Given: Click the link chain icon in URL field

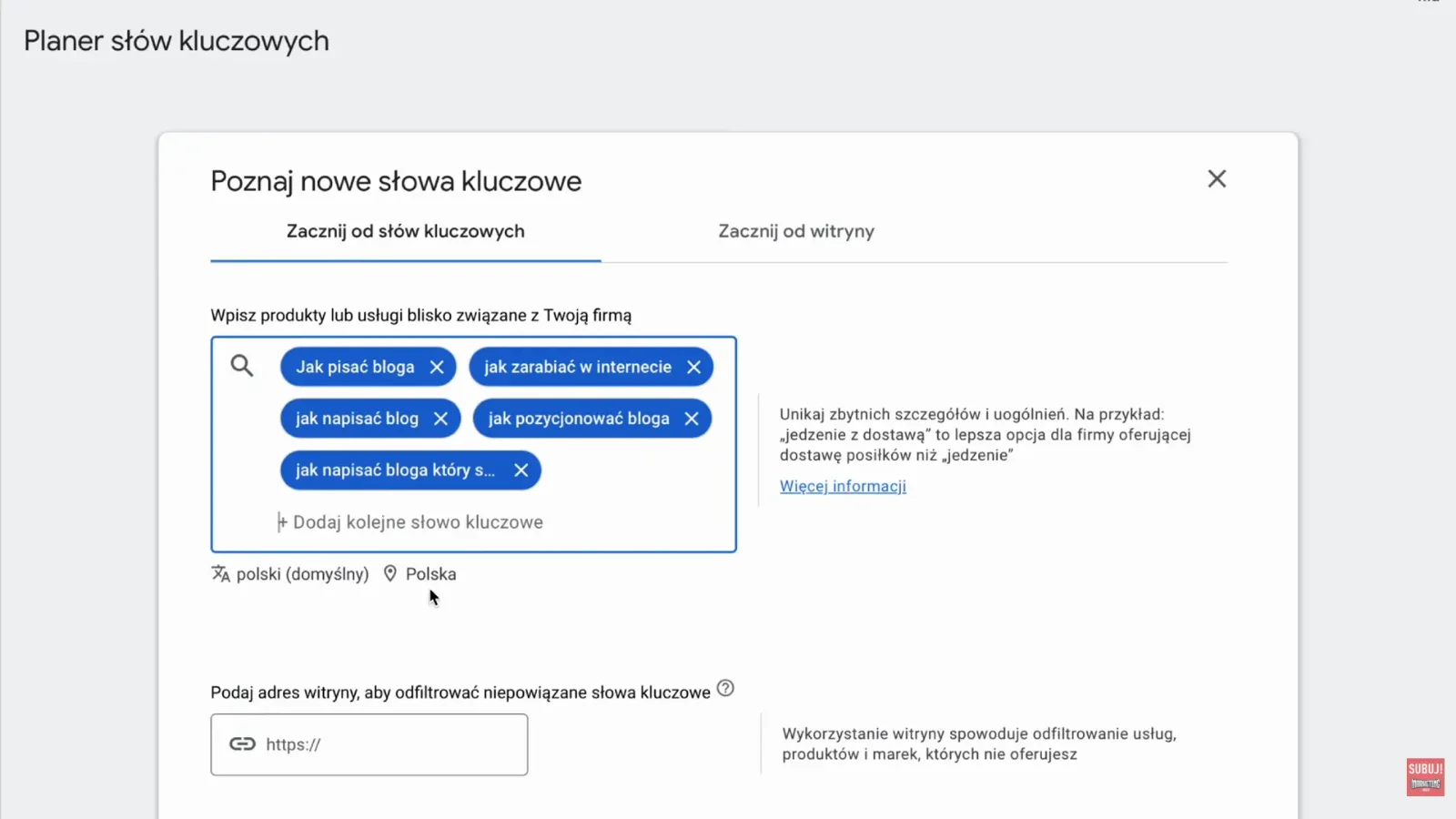Looking at the screenshot, I should pos(242,744).
